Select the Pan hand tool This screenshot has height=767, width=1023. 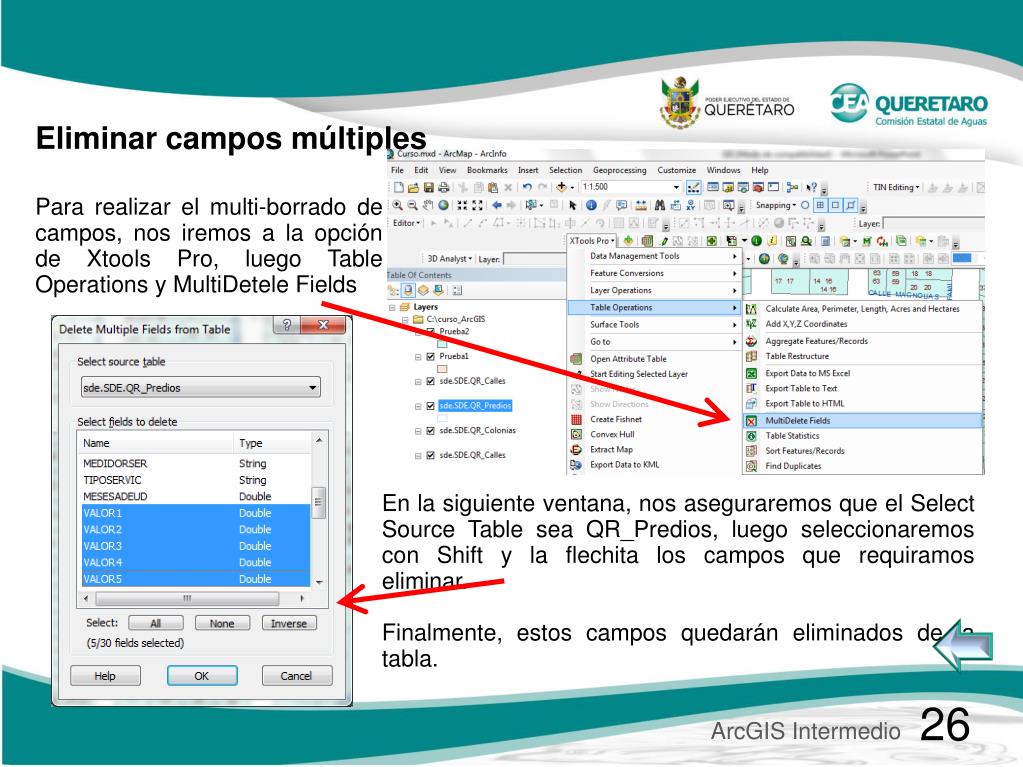pyautogui.click(x=428, y=205)
